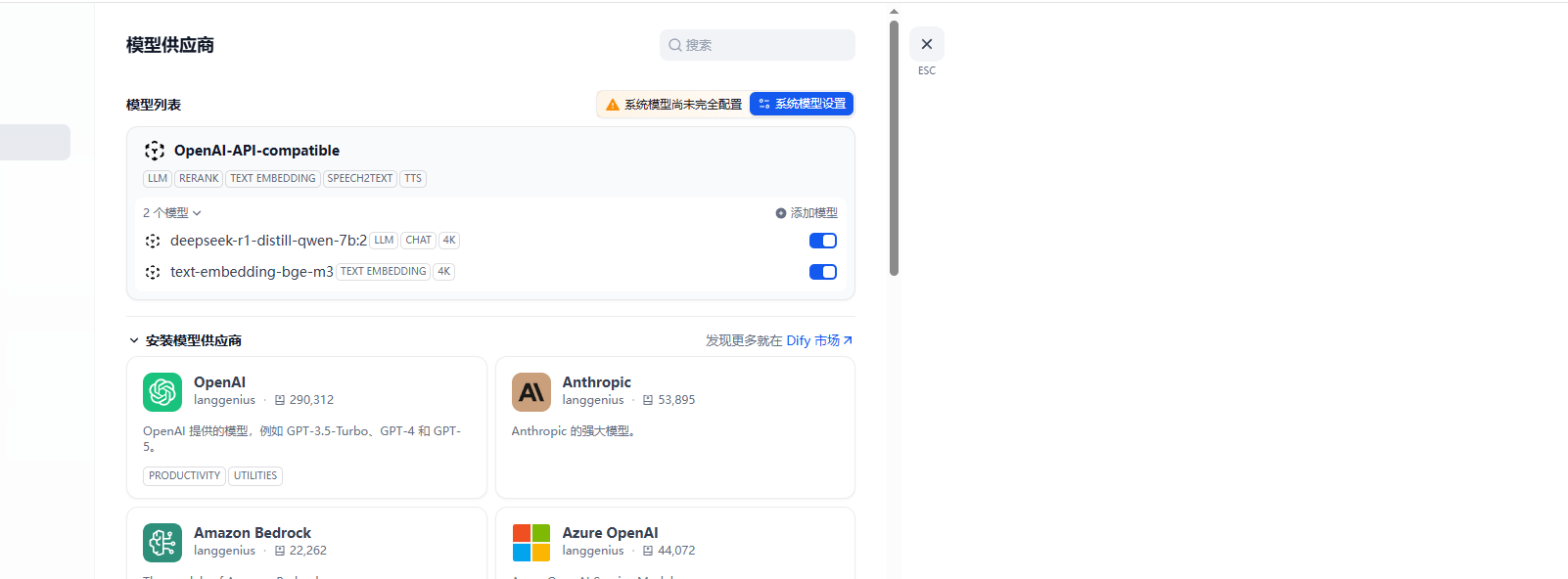Click the PRODUCTIVITY tag on OpenAI card

click(x=184, y=476)
